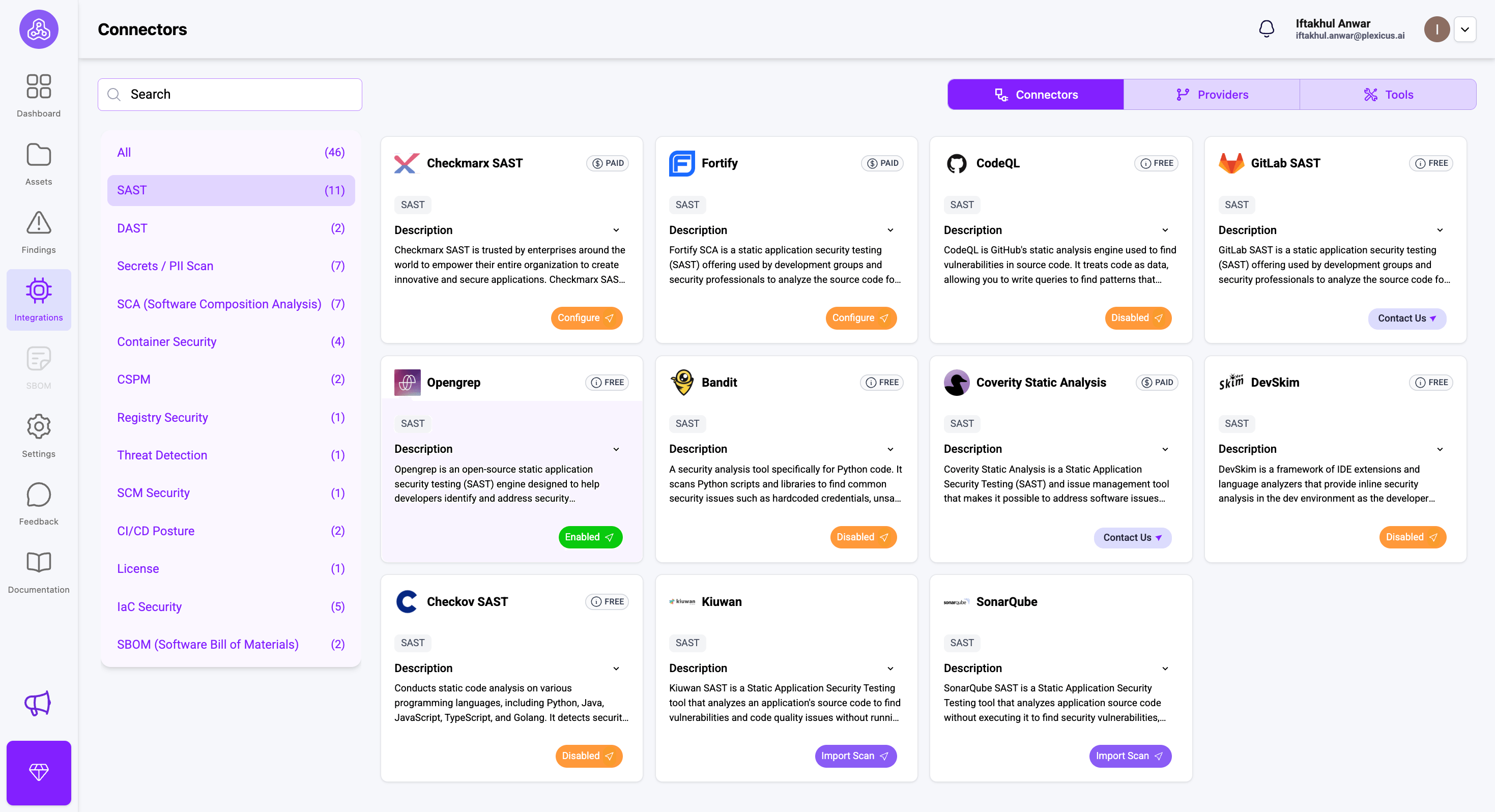Open the Contact Us dropdown for GitLab SAST
The image size is (1495, 812).
1407,318
